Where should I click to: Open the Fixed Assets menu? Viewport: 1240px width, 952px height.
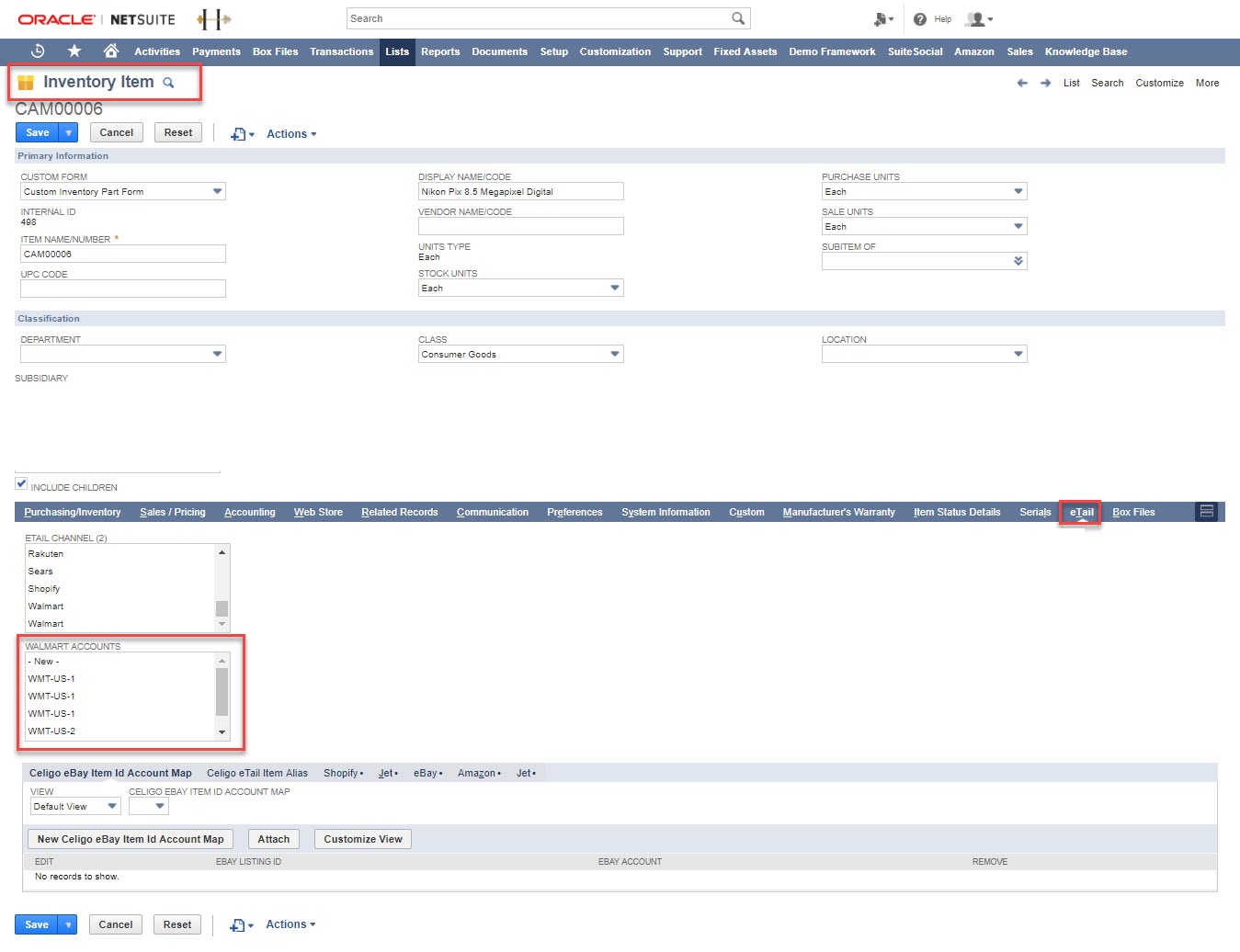click(745, 51)
